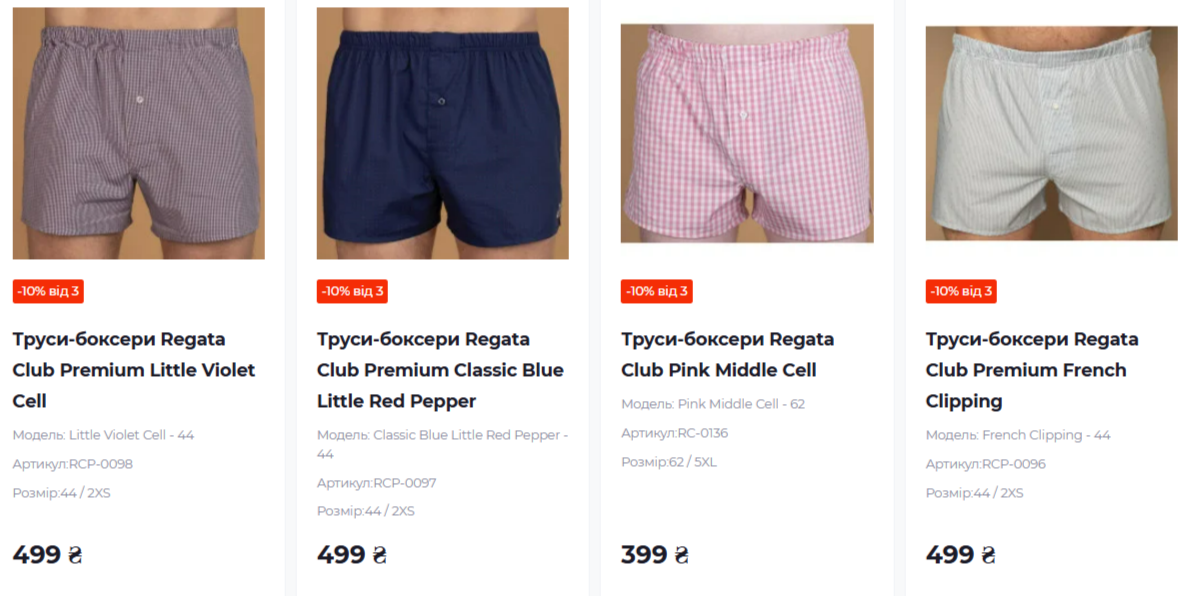The width and height of the screenshot is (1187, 596).
Task: Open the navy Classic Blue boxers photo
Action: pos(443,133)
